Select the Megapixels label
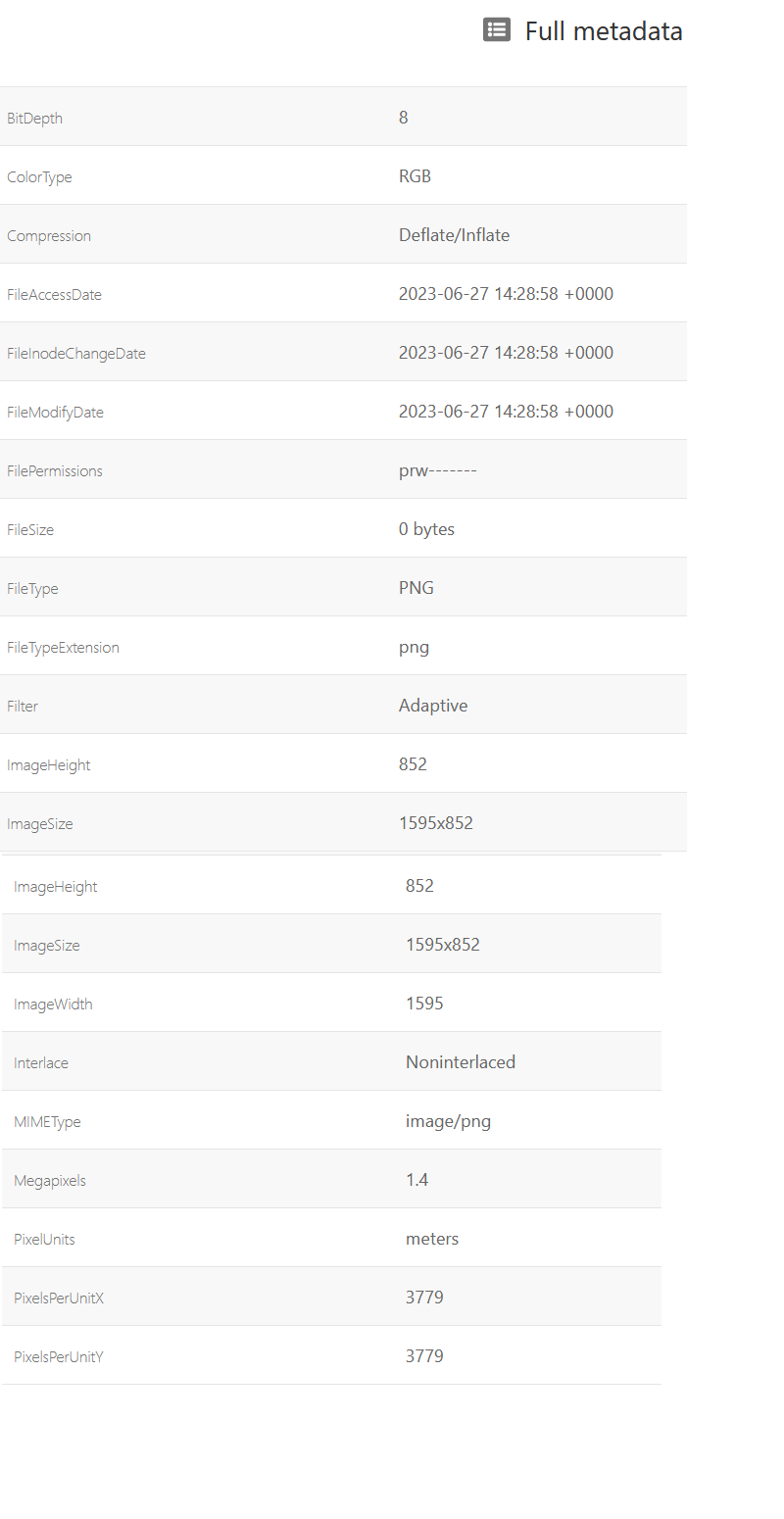 click(x=49, y=1181)
